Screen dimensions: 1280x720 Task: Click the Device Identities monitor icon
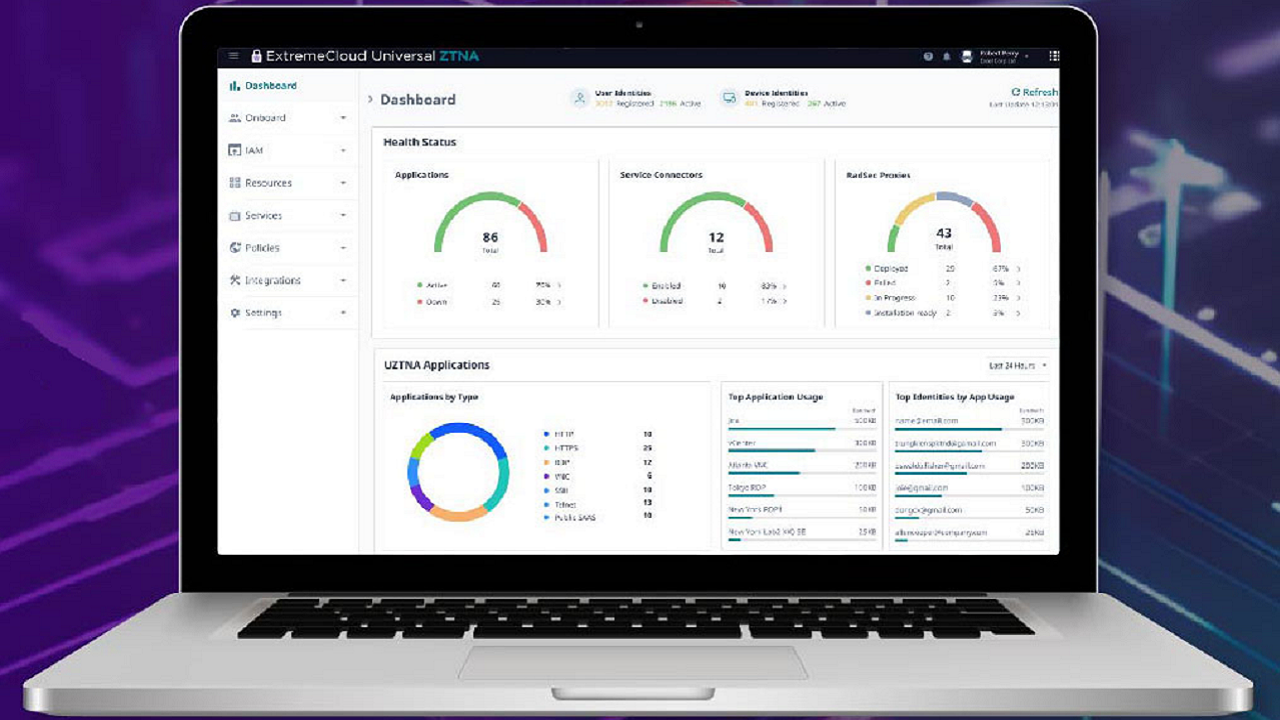coord(729,98)
